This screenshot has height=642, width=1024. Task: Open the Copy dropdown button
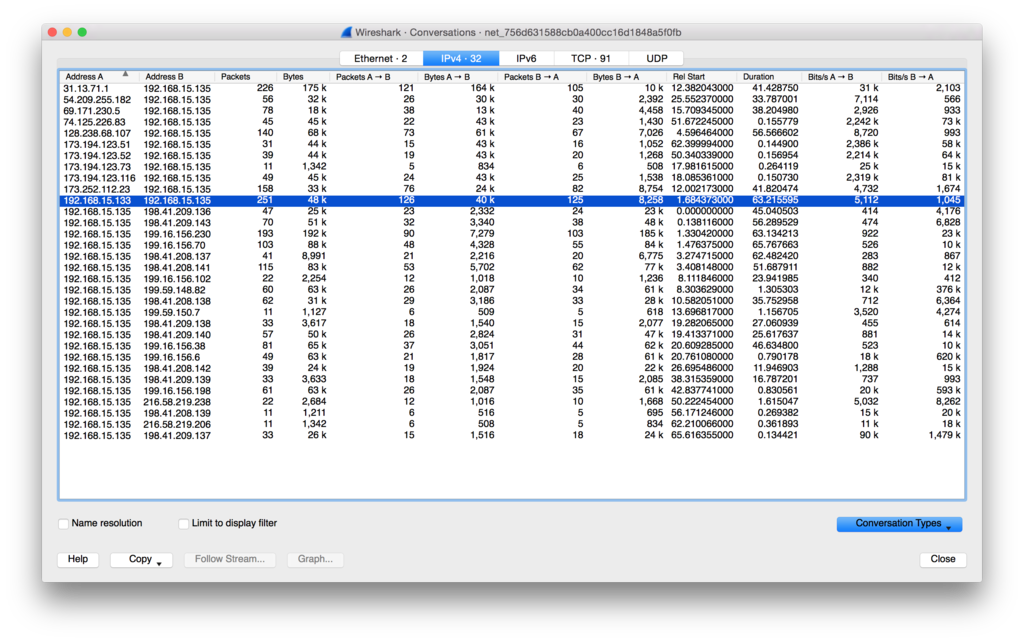click(x=141, y=559)
